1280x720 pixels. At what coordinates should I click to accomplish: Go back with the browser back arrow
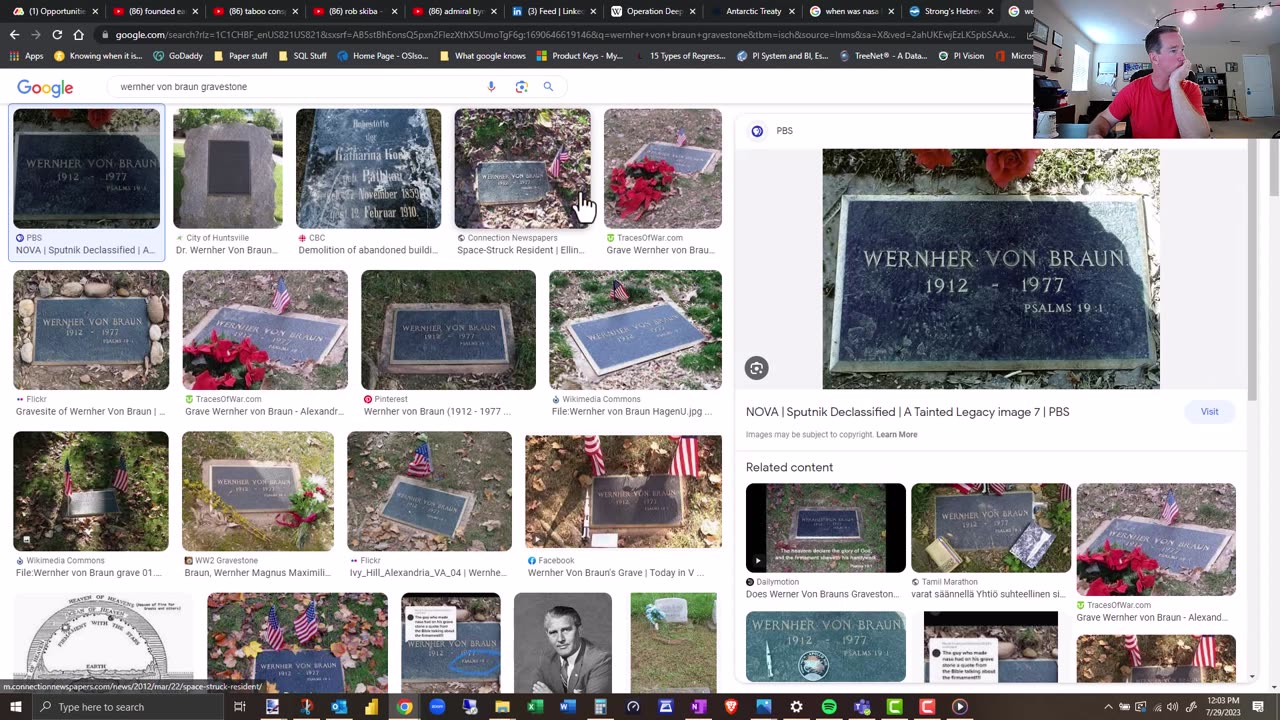(x=14, y=34)
